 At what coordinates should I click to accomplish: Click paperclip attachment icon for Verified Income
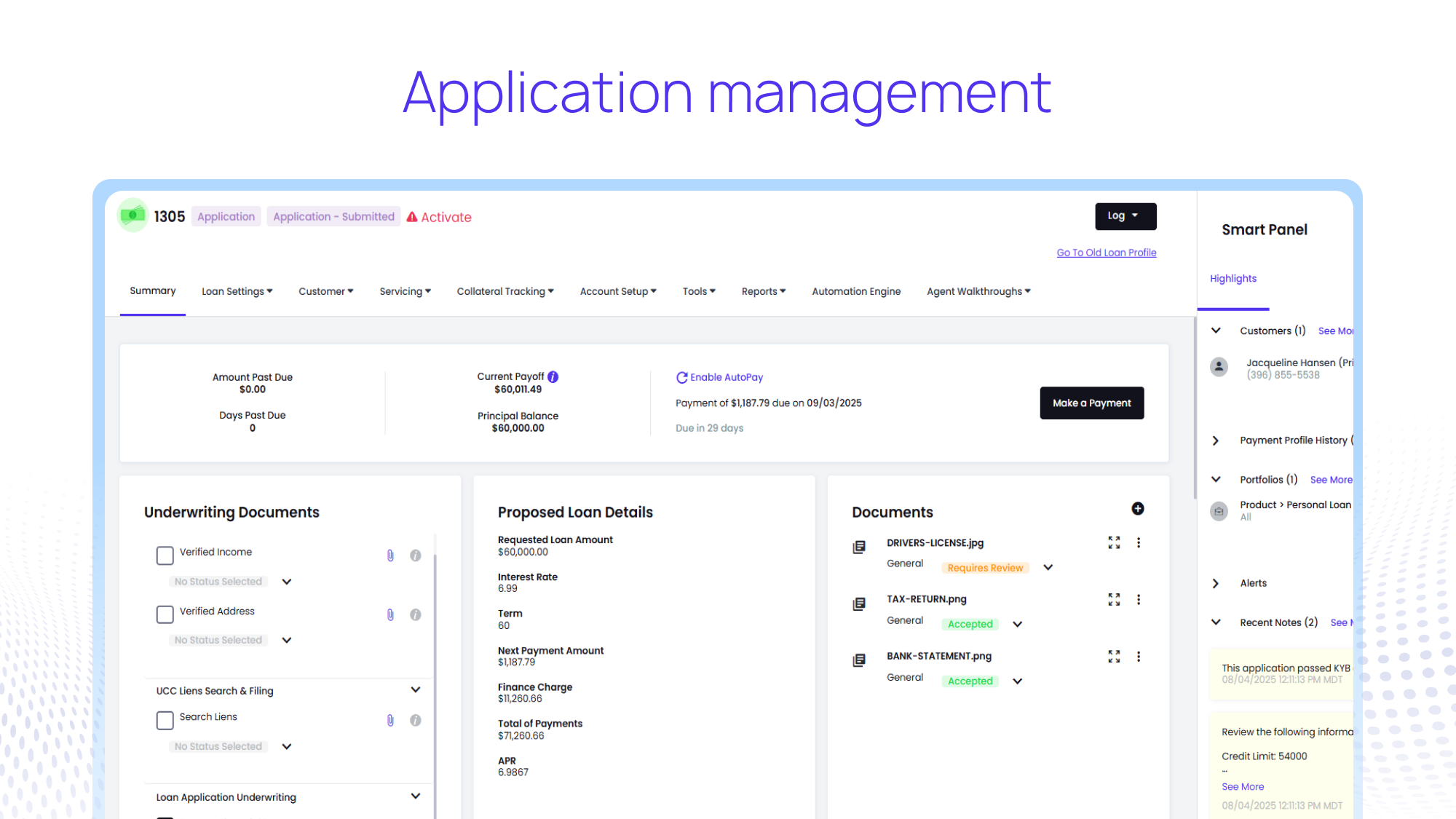390,555
